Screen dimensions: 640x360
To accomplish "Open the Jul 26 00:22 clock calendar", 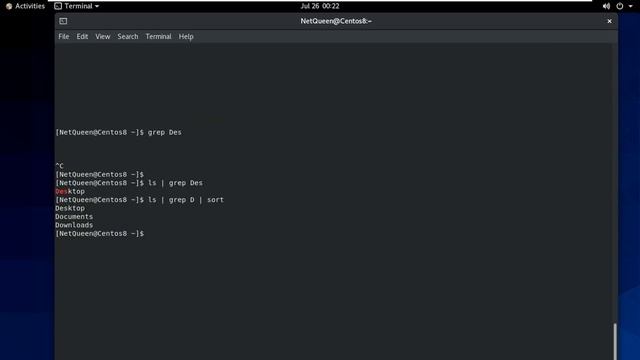I will 320,6.
